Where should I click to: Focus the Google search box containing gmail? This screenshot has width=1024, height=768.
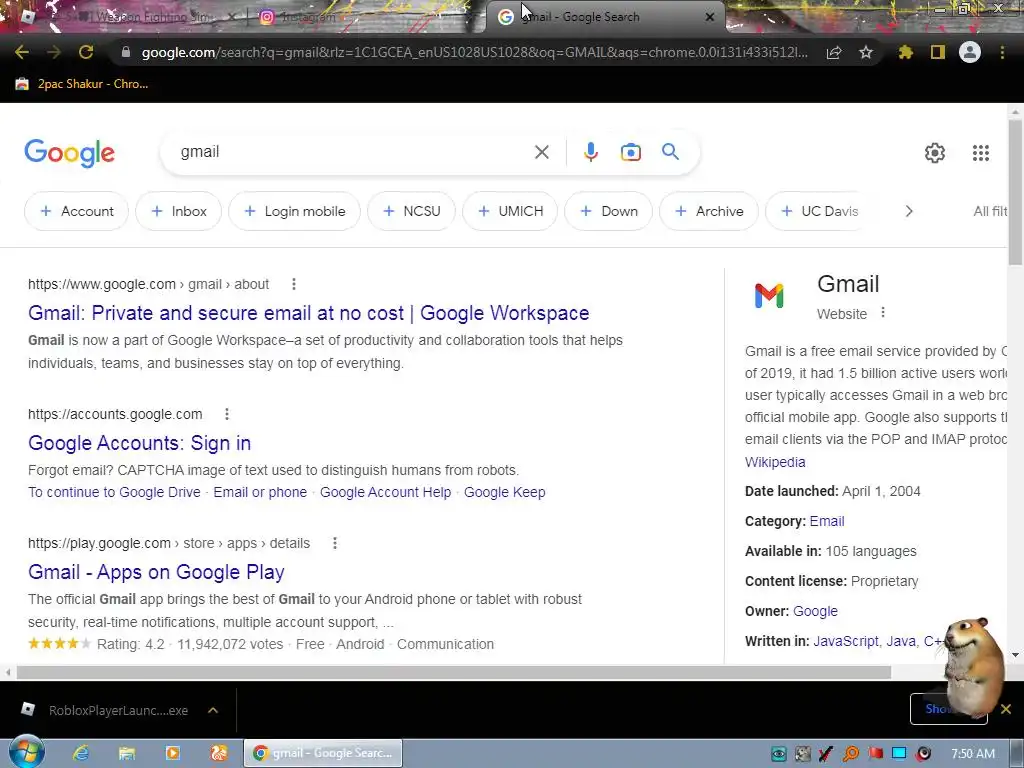(353, 152)
